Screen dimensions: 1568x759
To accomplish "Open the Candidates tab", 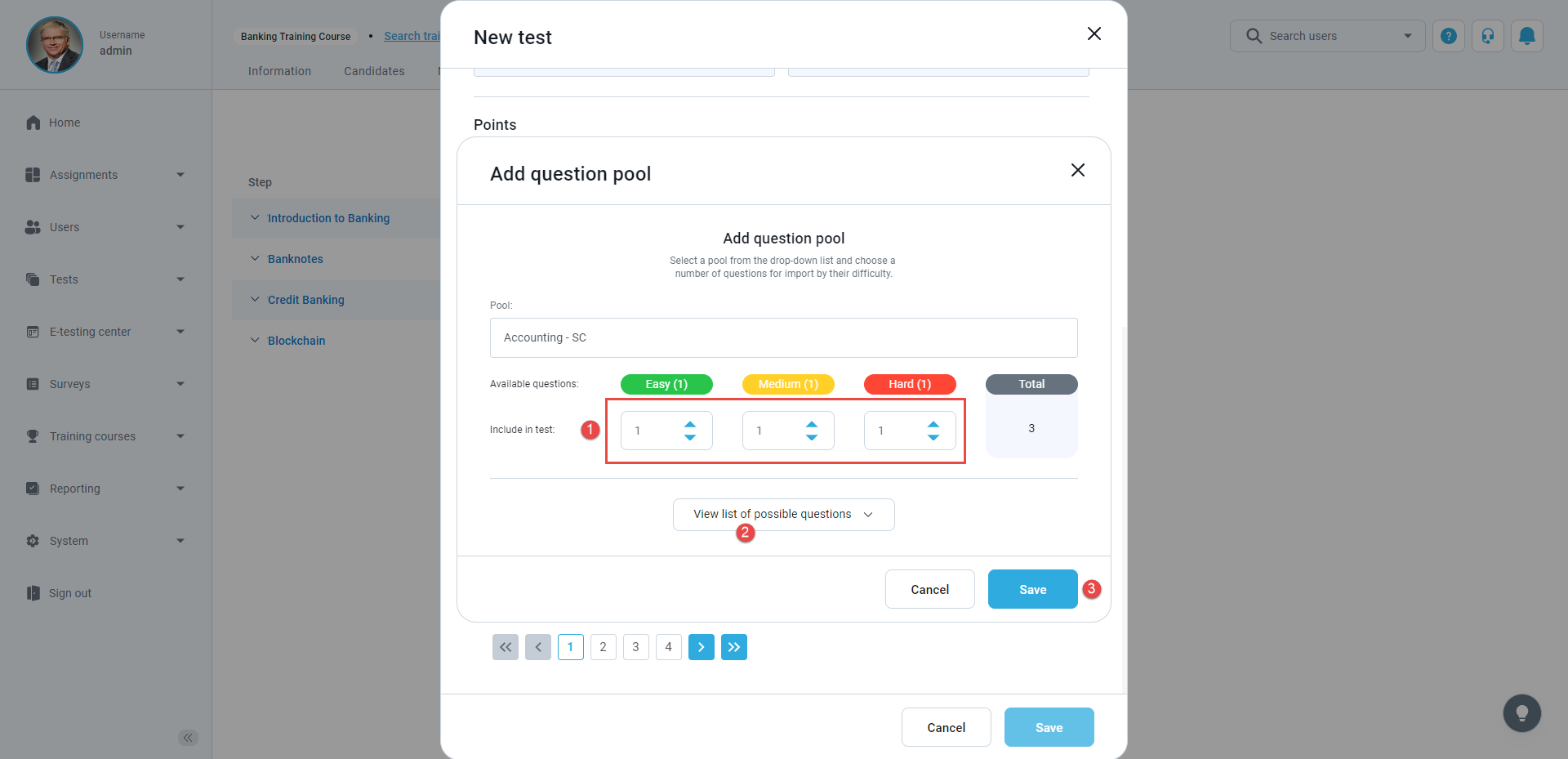I will (x=374, y=71).
